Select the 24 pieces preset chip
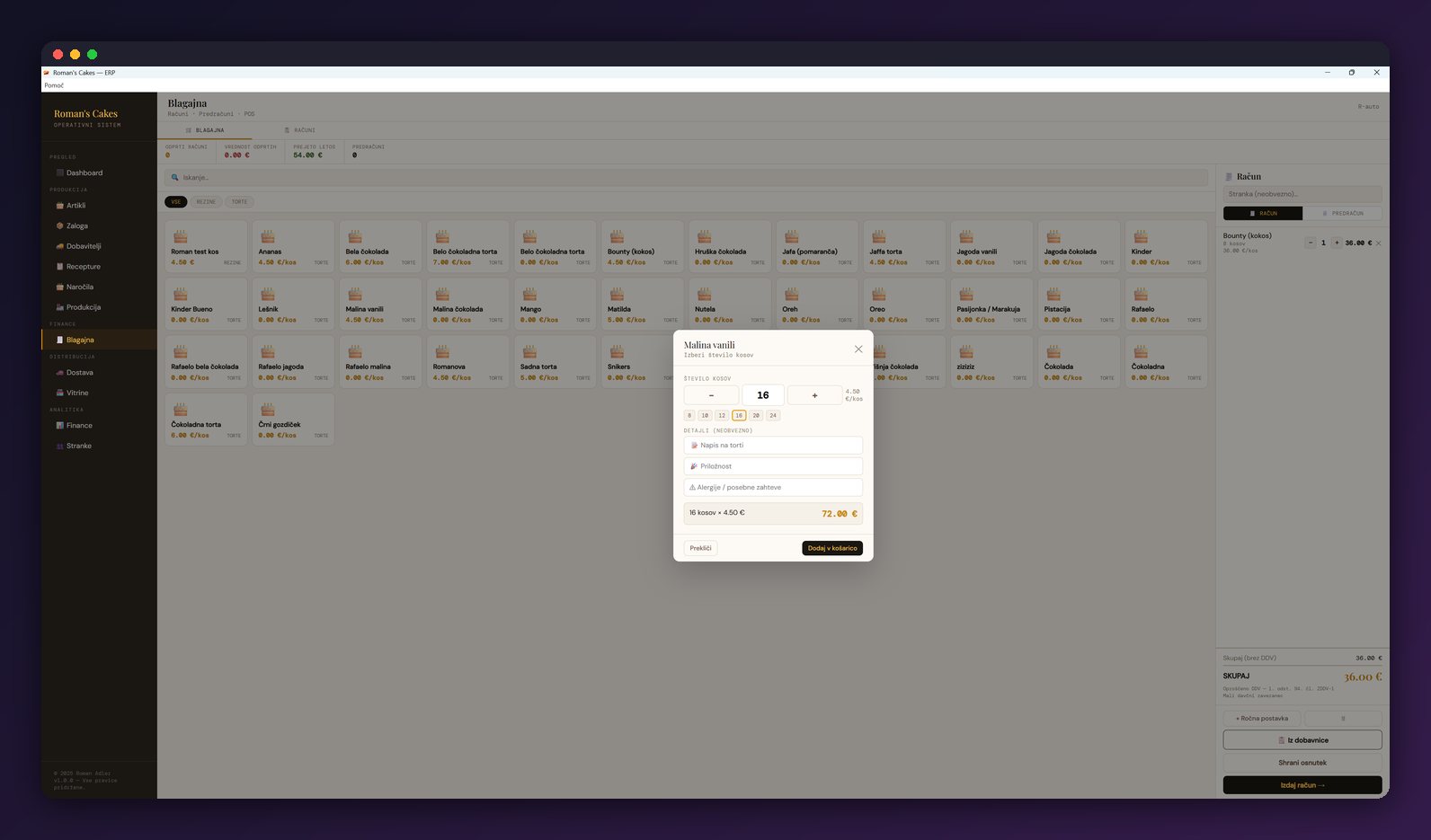This screenshot has width=1431, height=840. tap(773, 416)
